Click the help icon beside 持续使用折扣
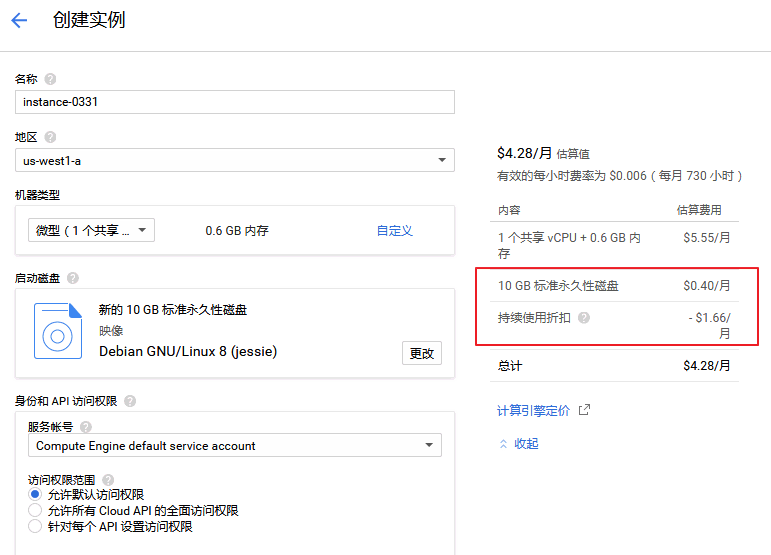771x555 pixels. coord(584,318)
